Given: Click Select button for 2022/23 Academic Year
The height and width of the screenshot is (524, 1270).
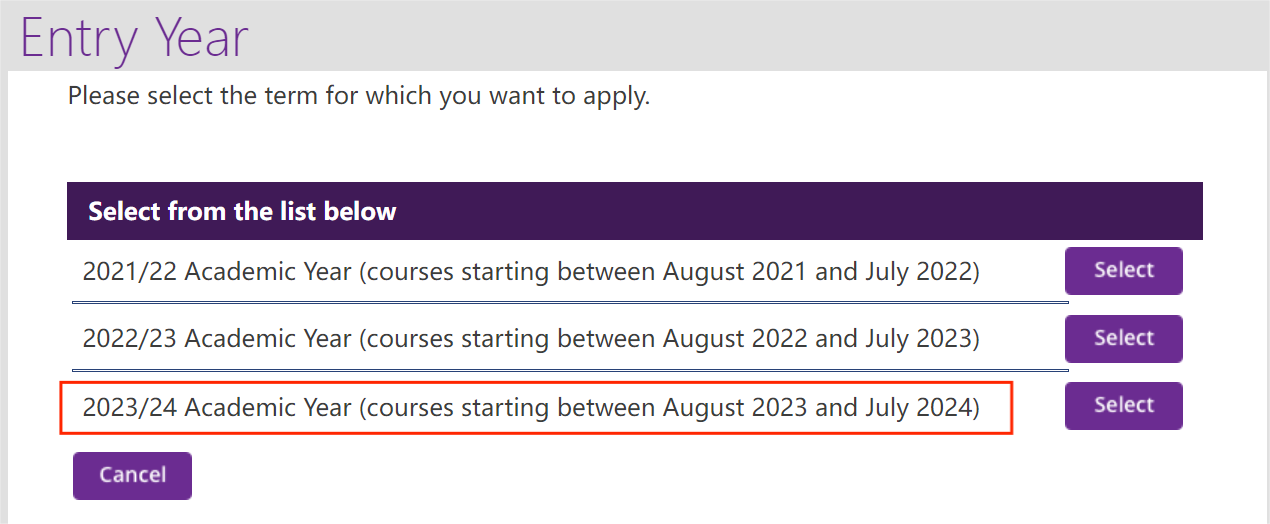Looking at the screenshot, I should 1123,339.
